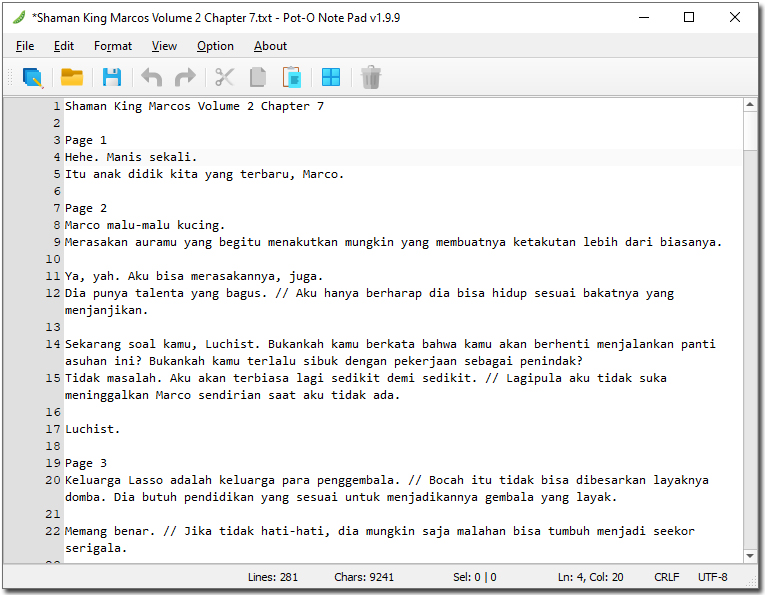Open the Option menu

pyautogui.click(x=215, y=46)
